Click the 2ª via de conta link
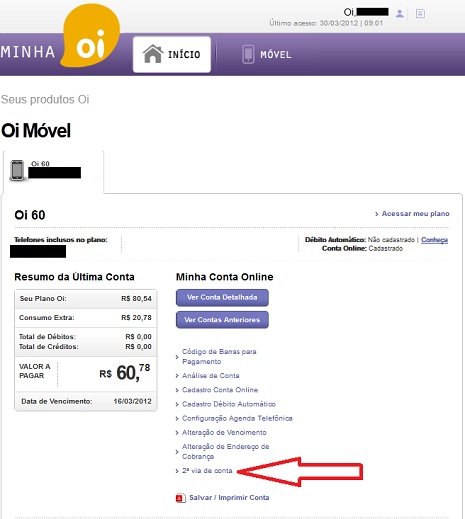The height and width of the screenshot is (519, 465). (207, 471)
